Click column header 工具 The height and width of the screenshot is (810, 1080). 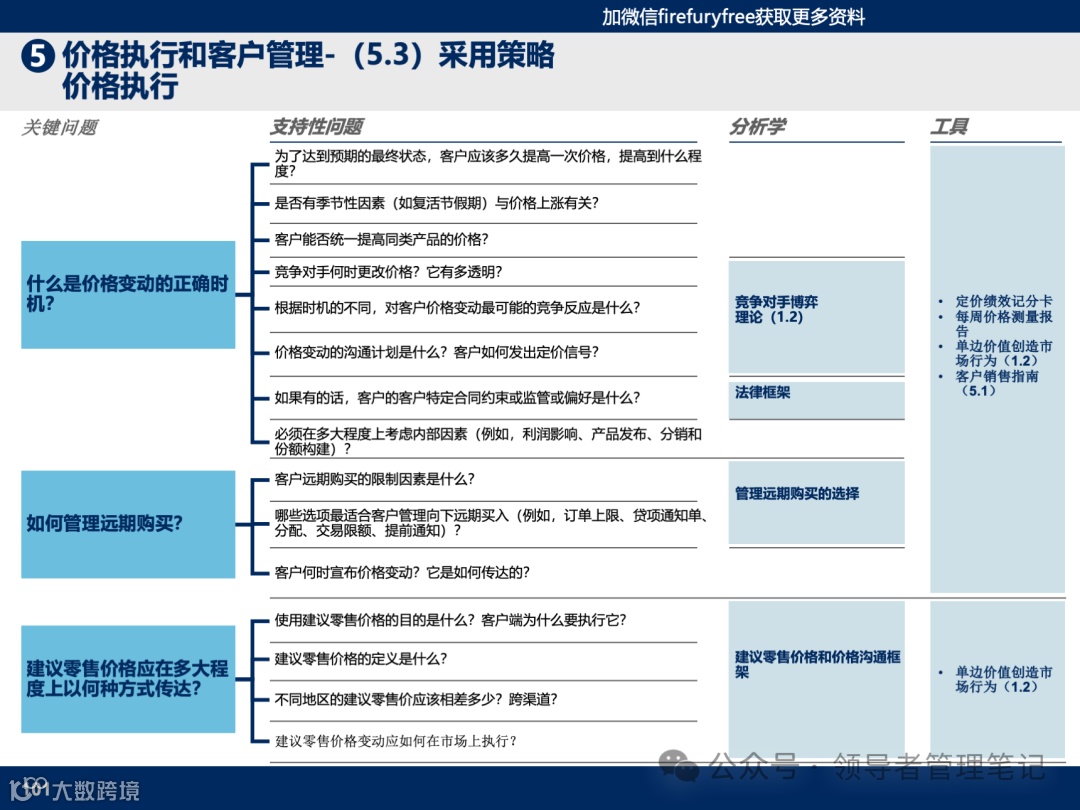coord(949,127)
